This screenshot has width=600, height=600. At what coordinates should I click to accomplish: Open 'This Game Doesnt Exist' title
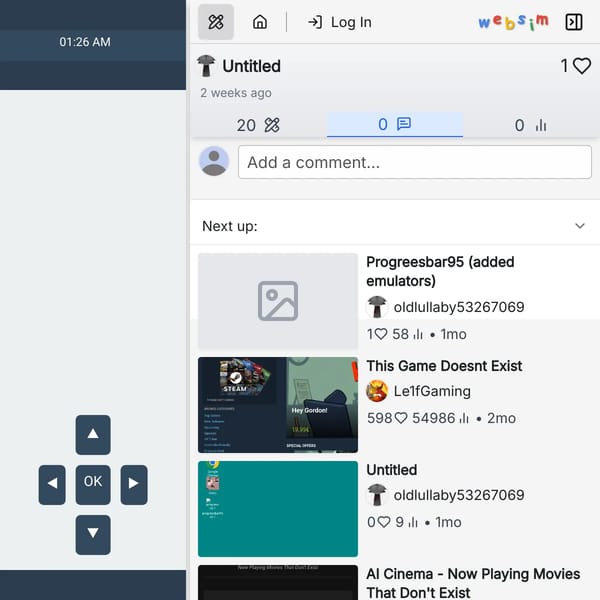444,366
